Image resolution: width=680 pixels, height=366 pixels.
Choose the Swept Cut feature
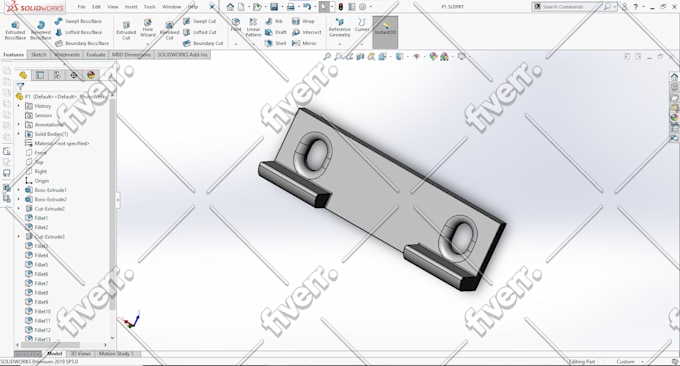point(199,21)
